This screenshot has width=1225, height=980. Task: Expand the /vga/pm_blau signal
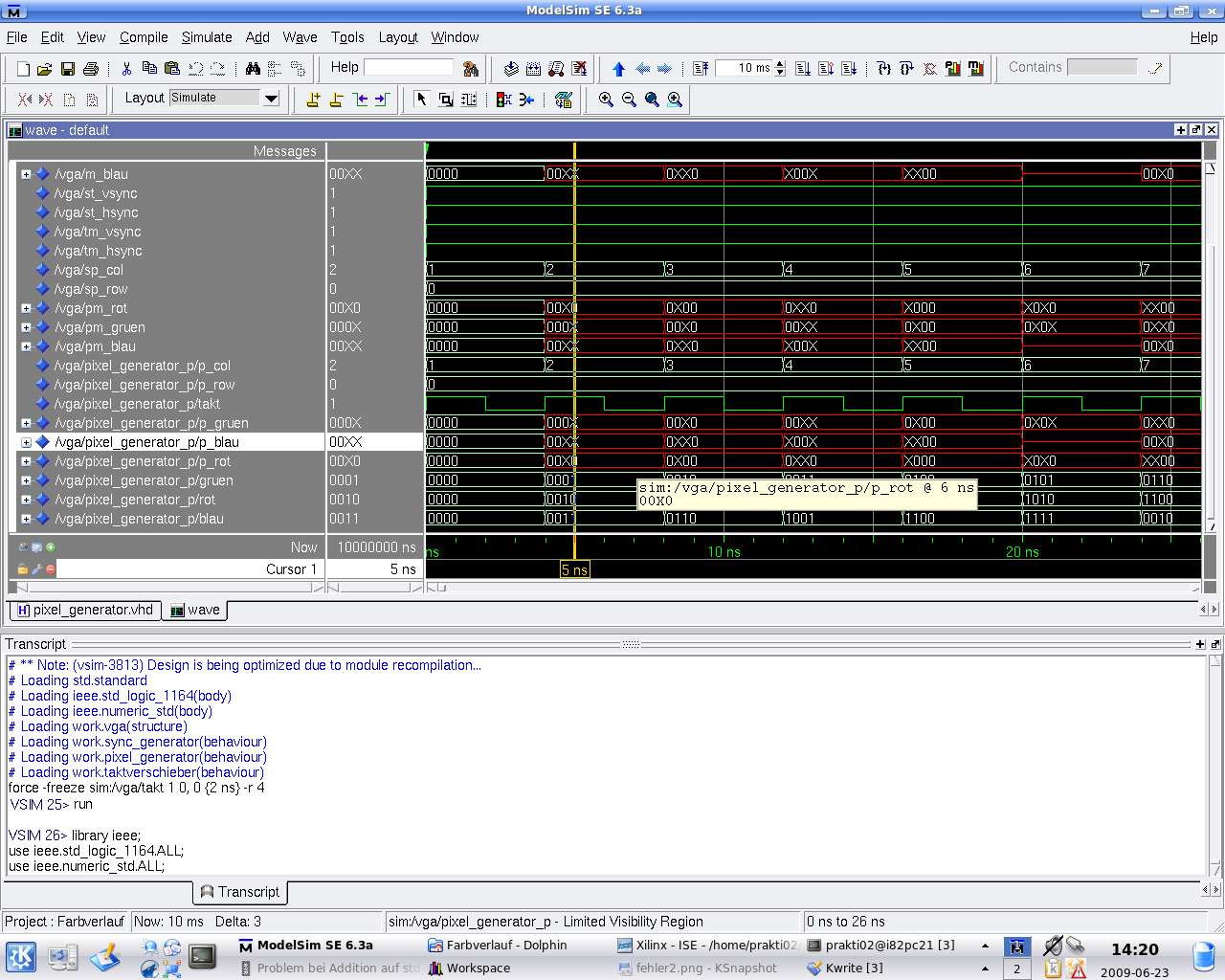26,346
